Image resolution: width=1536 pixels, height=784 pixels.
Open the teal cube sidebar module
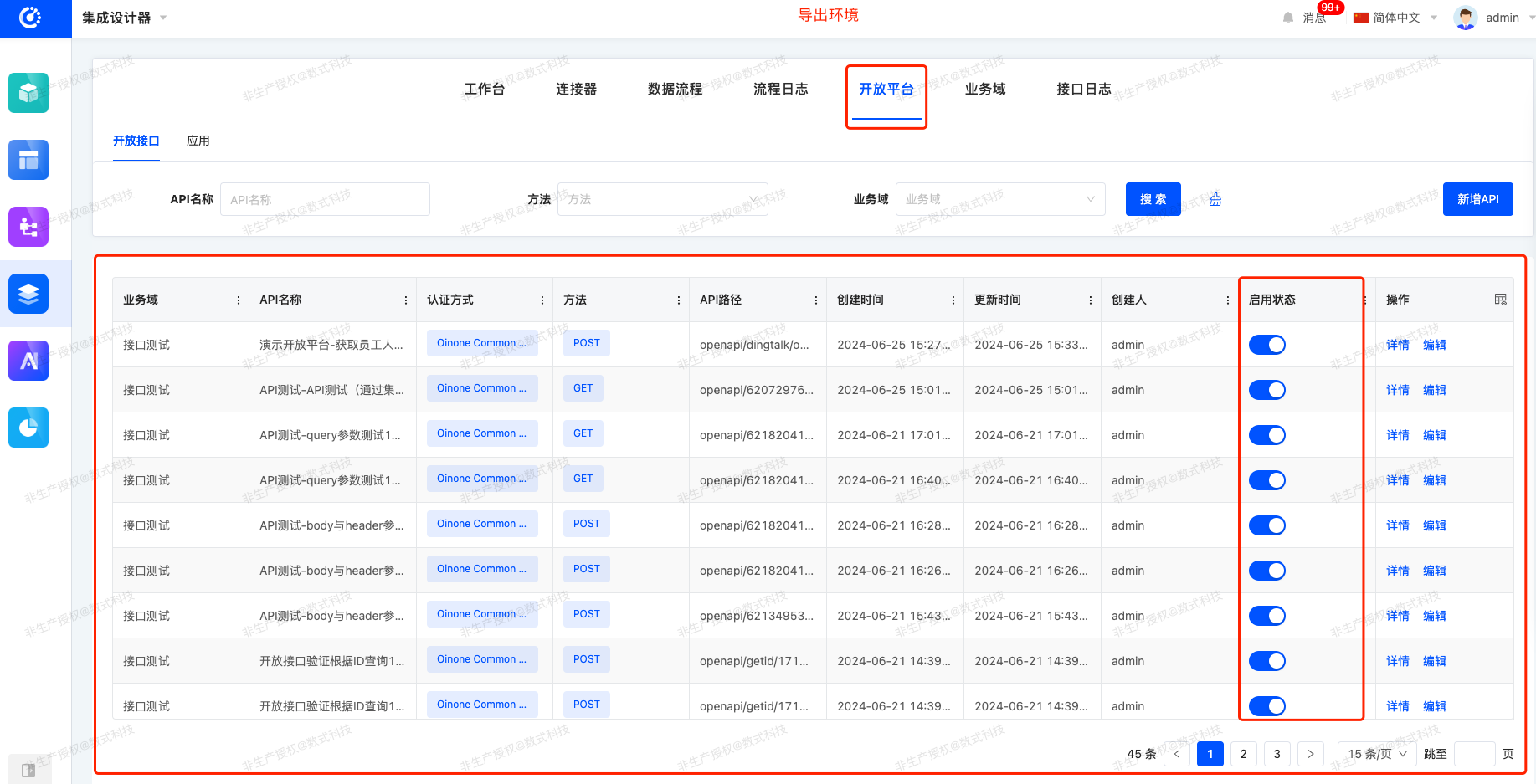click(28, 93)
